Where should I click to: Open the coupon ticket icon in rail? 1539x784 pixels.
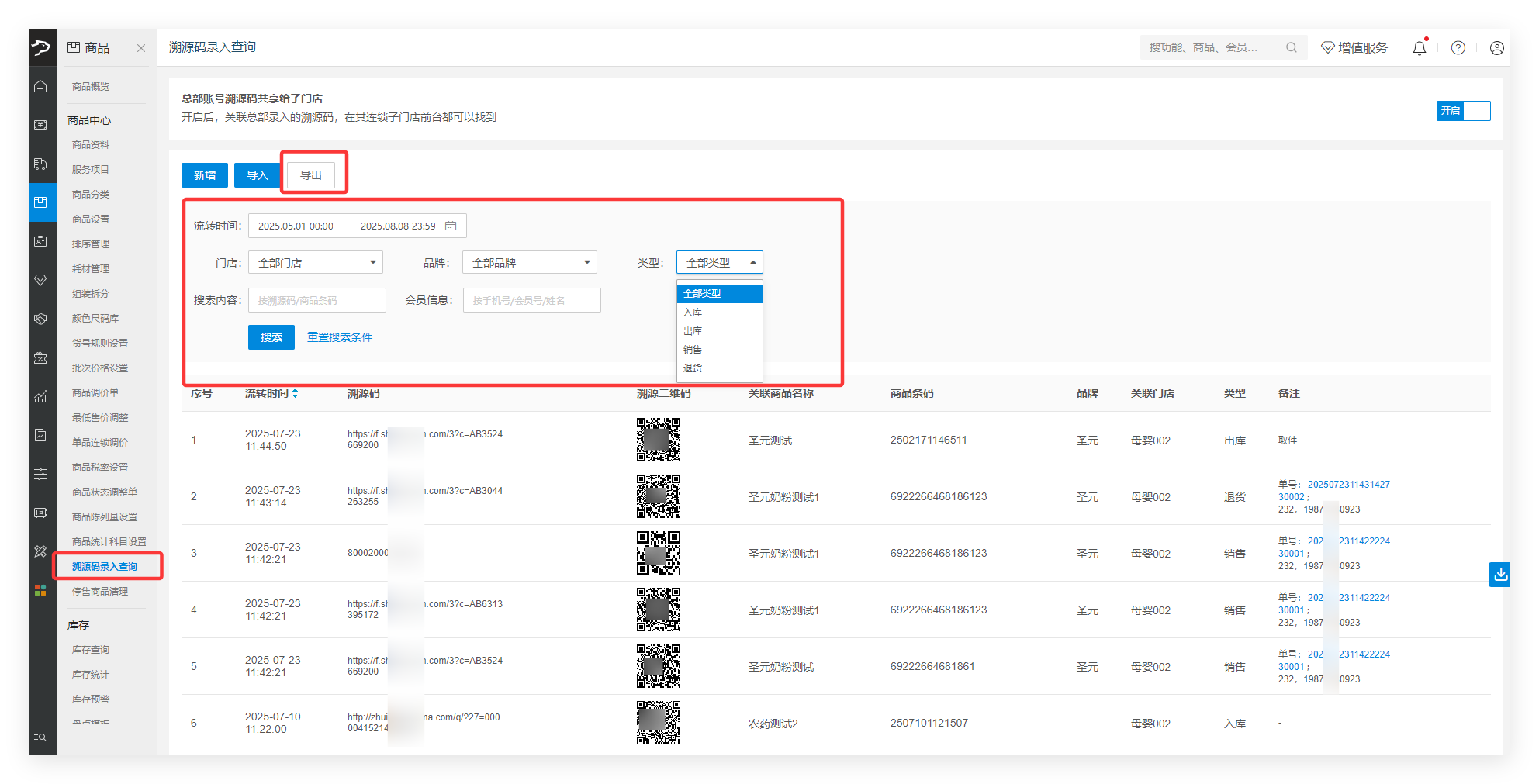click(40, 357)
